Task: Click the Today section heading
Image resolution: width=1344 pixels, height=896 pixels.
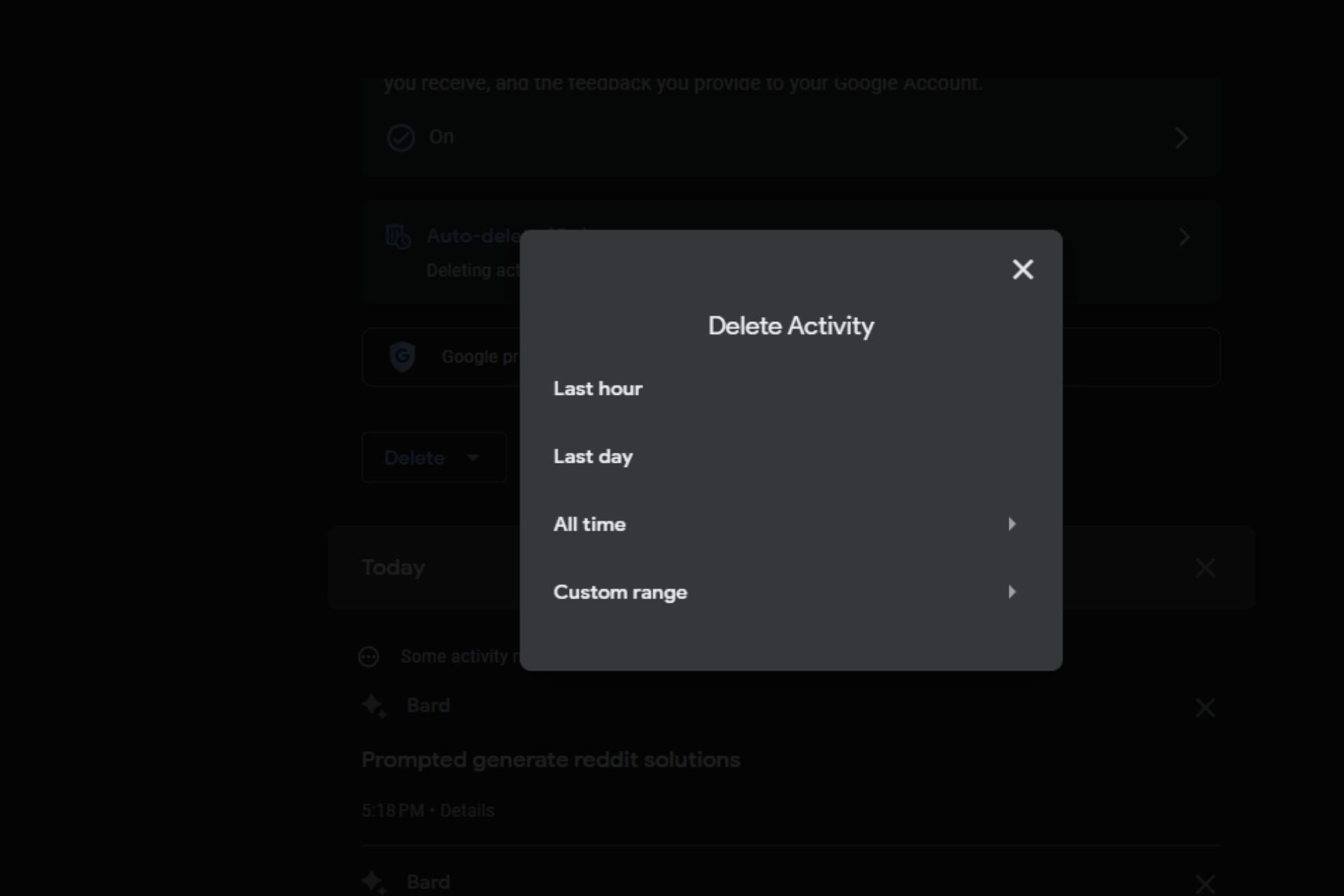Action: tap(393, 568)
